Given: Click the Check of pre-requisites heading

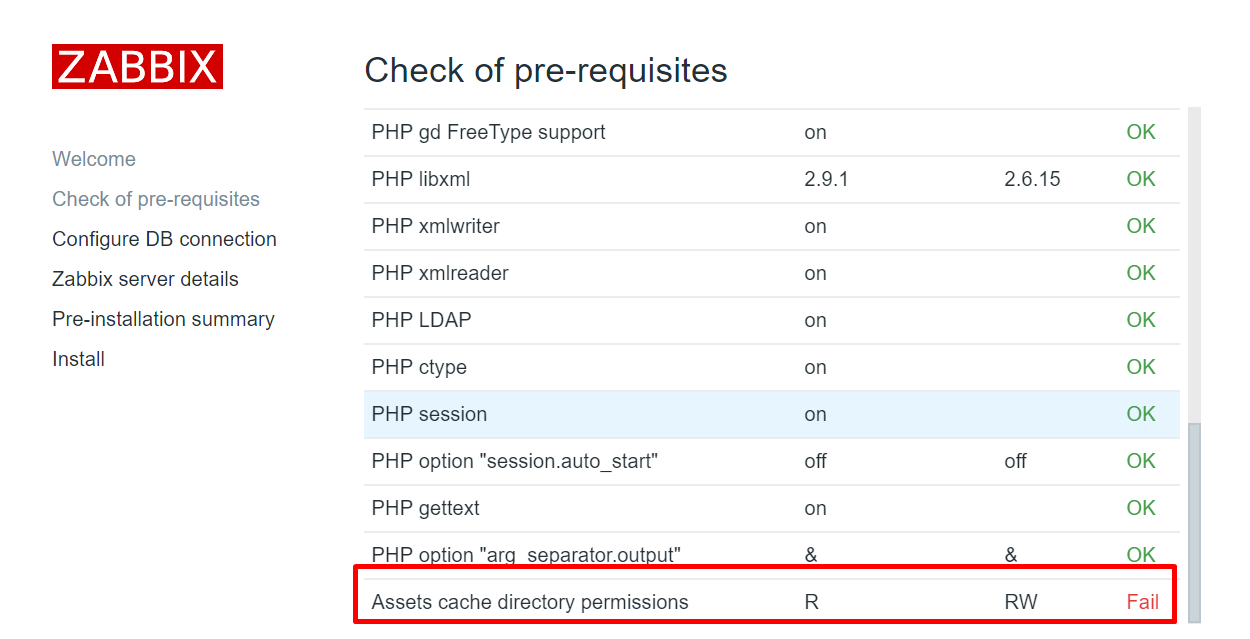Looking at the screenshot, I should 546,71.
